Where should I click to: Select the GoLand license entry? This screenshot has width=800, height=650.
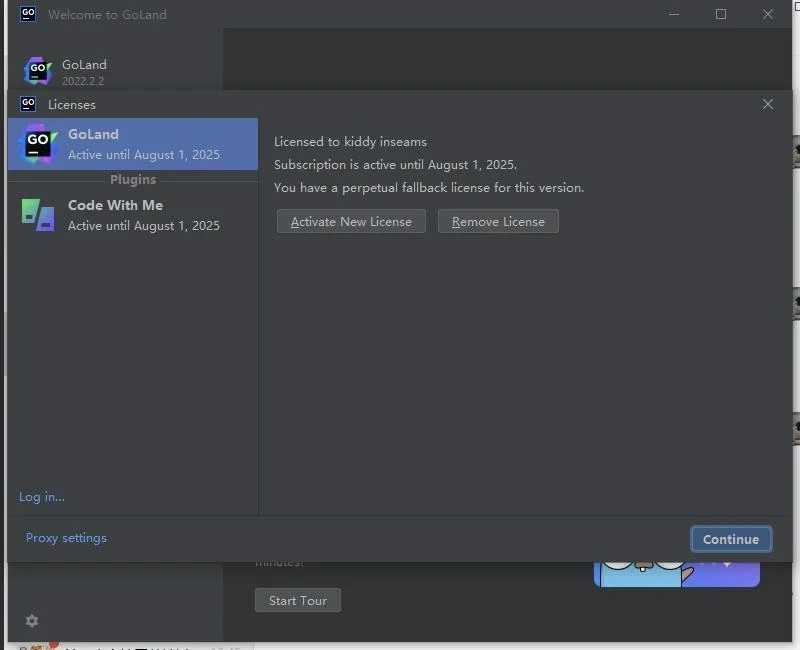click(x=133, y=144)
